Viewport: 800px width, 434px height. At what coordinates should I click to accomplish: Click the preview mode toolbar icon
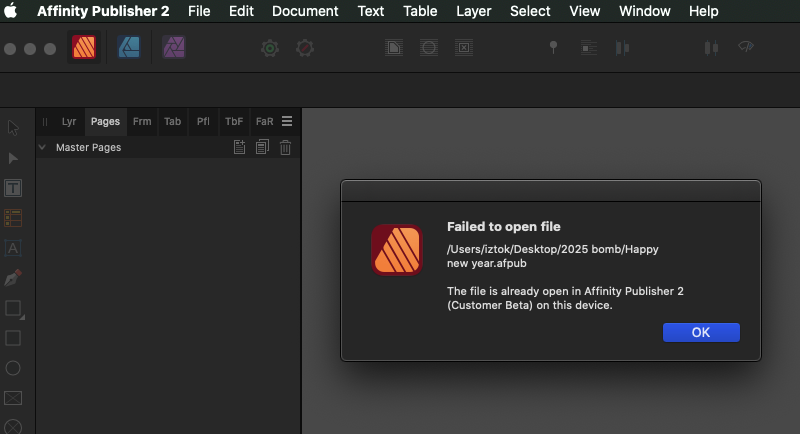[746, 47]
